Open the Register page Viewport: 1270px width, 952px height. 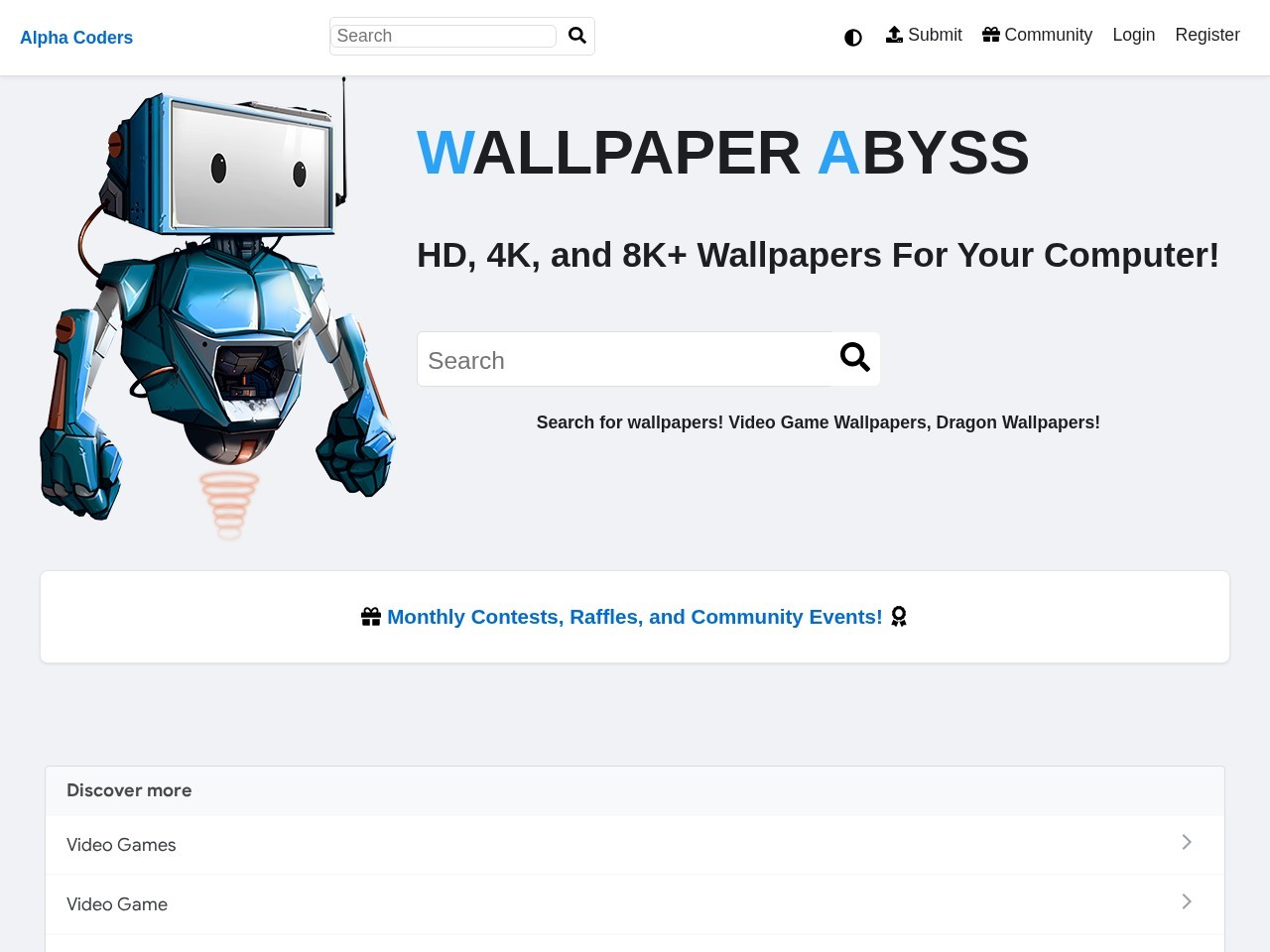click(1206, 34)
